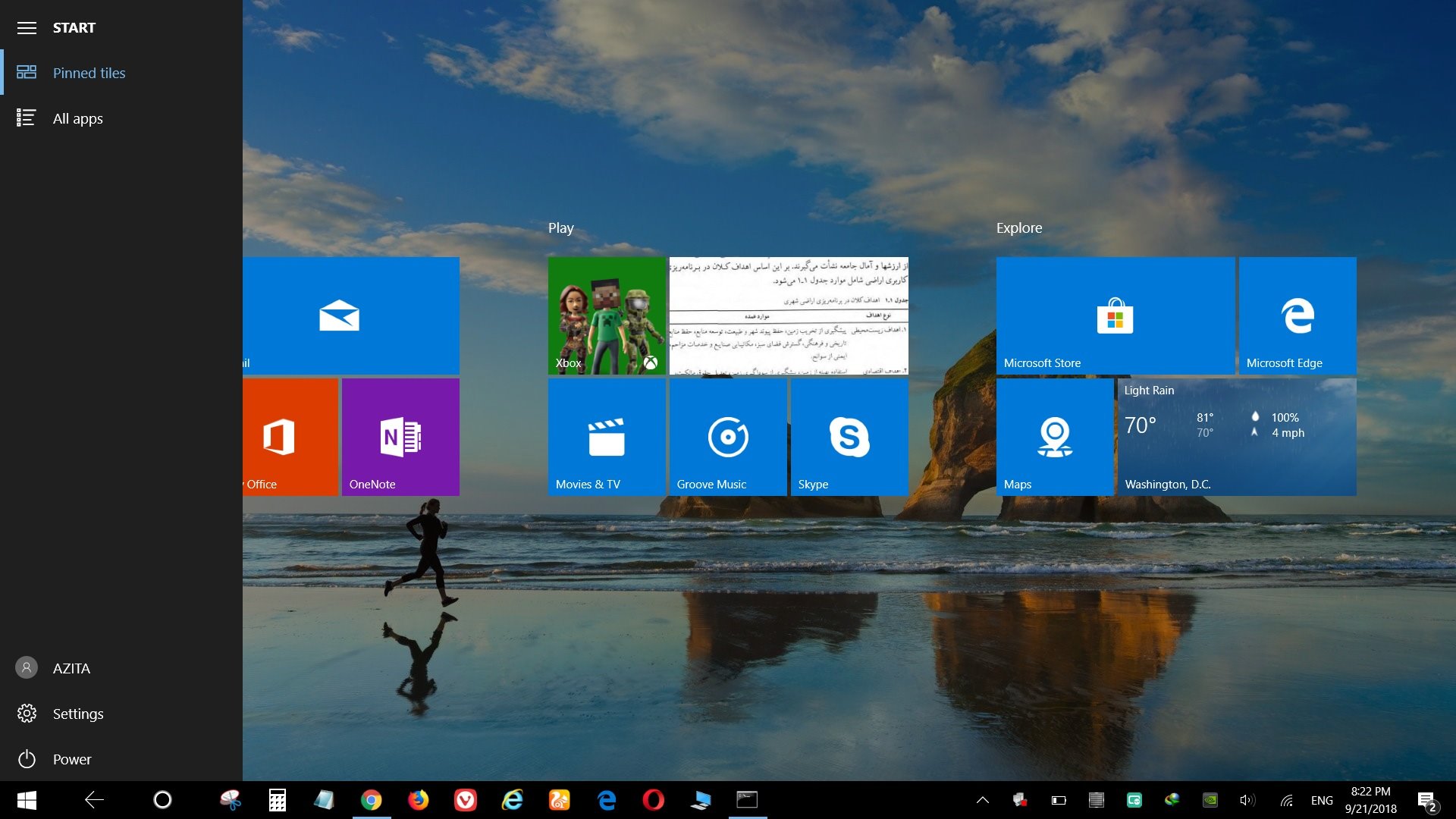The width and height of the screenshot is (1456, 819).
Task: Open Calculator from the taskbar
Action: point(278,800)
